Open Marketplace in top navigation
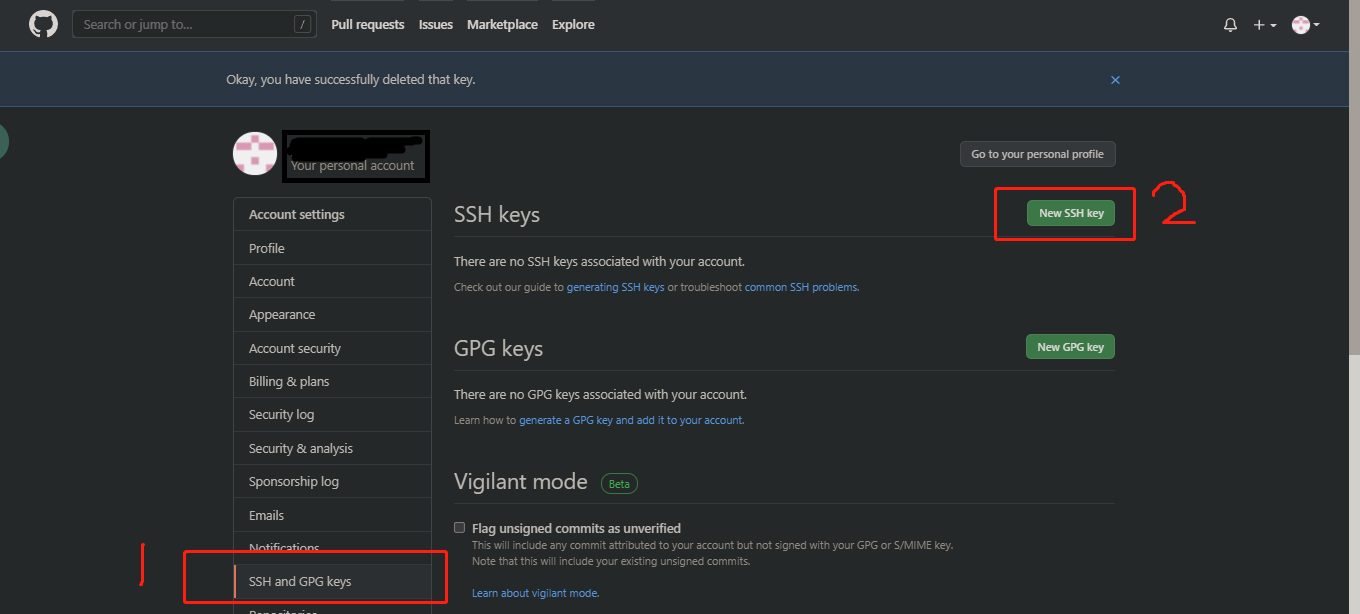 click(502, 25)
